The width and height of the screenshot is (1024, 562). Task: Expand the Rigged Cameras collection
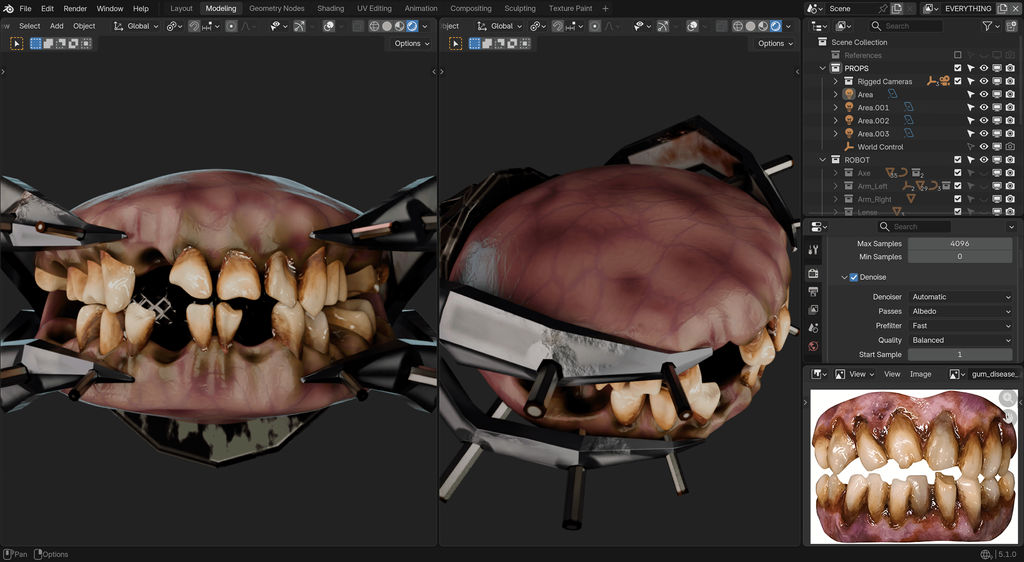click(835, 81)
